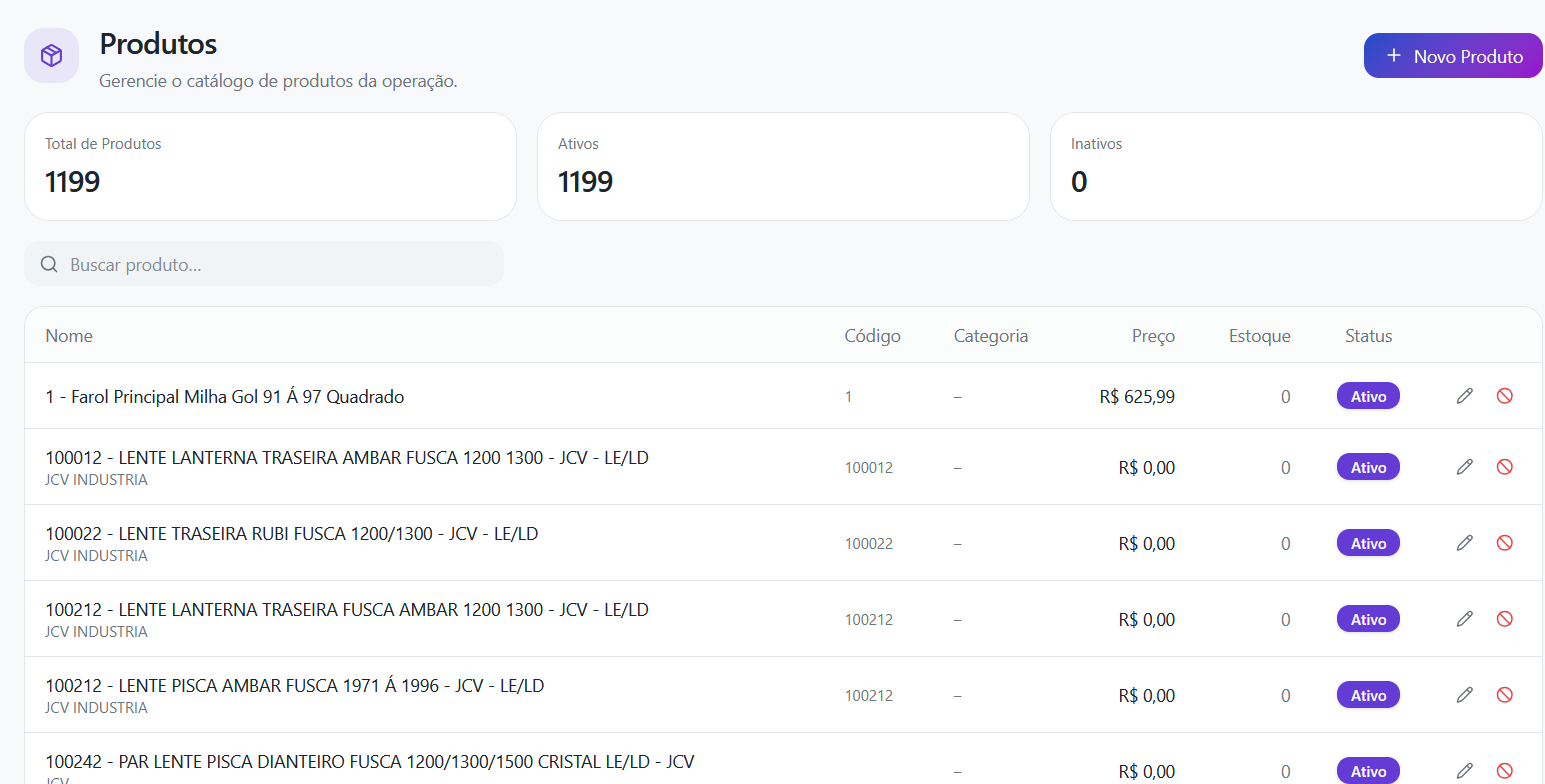
Task: Open pencil editor for product 100012
Action: (x=1464, y=467)
